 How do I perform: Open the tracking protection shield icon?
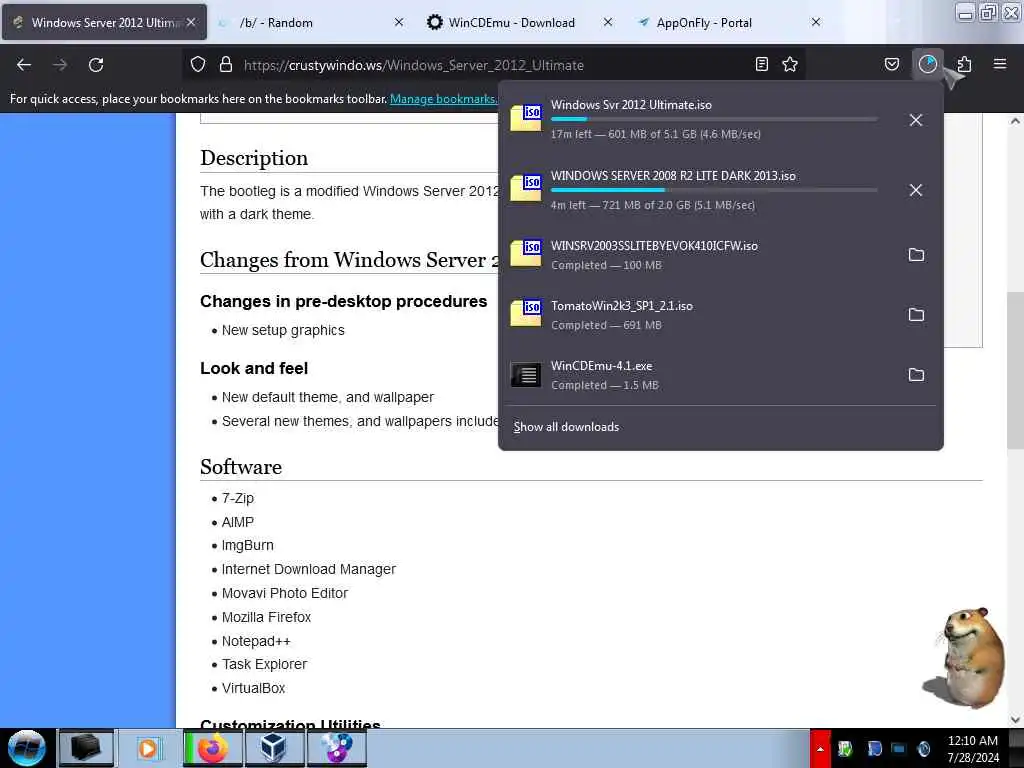pyautogui.click(x=198, y=65)
